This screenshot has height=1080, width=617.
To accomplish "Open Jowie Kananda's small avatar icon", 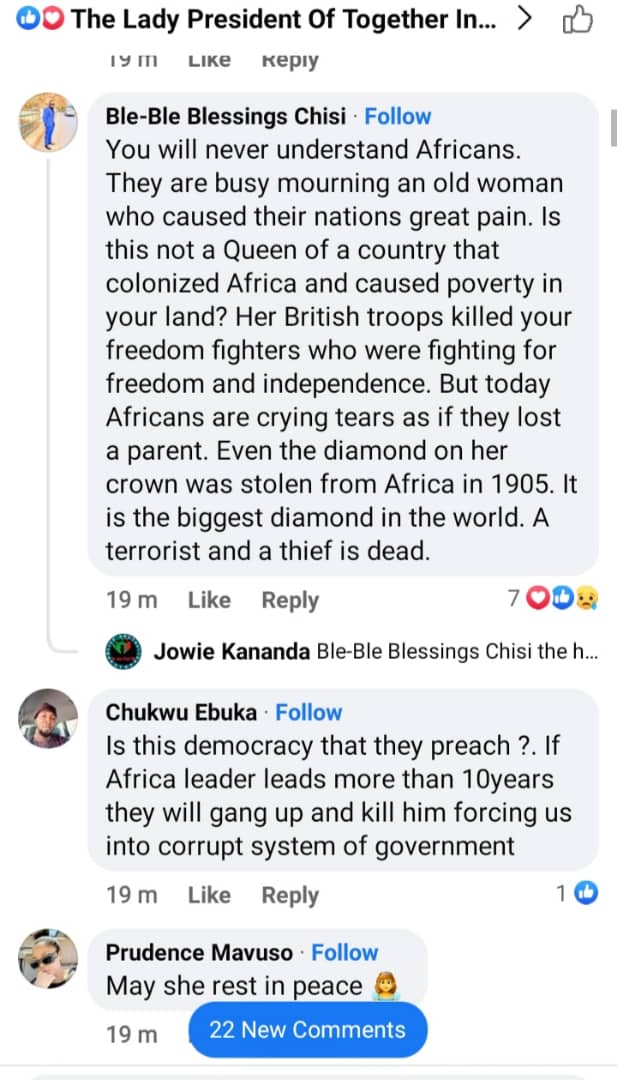I will 123,653.
